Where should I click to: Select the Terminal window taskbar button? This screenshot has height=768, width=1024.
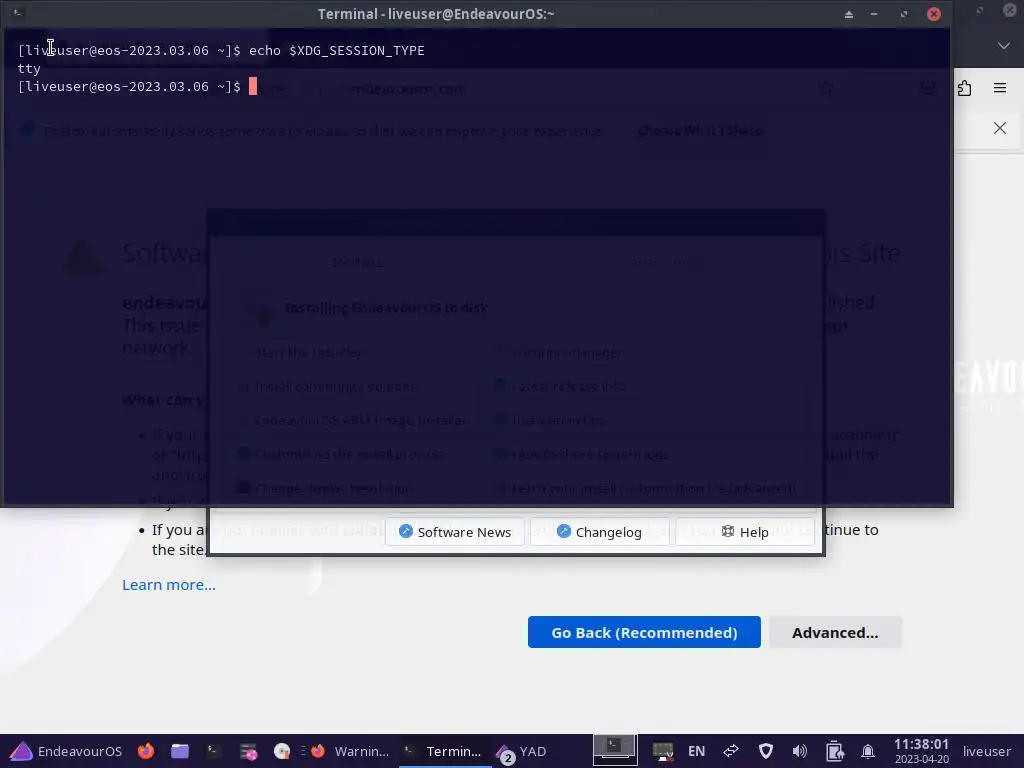(x=443, y=751)
